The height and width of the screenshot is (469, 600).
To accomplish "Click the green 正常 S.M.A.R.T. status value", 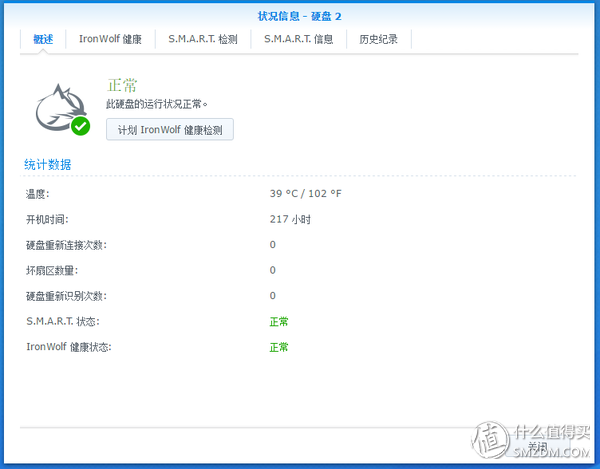I will click(279, 322).
